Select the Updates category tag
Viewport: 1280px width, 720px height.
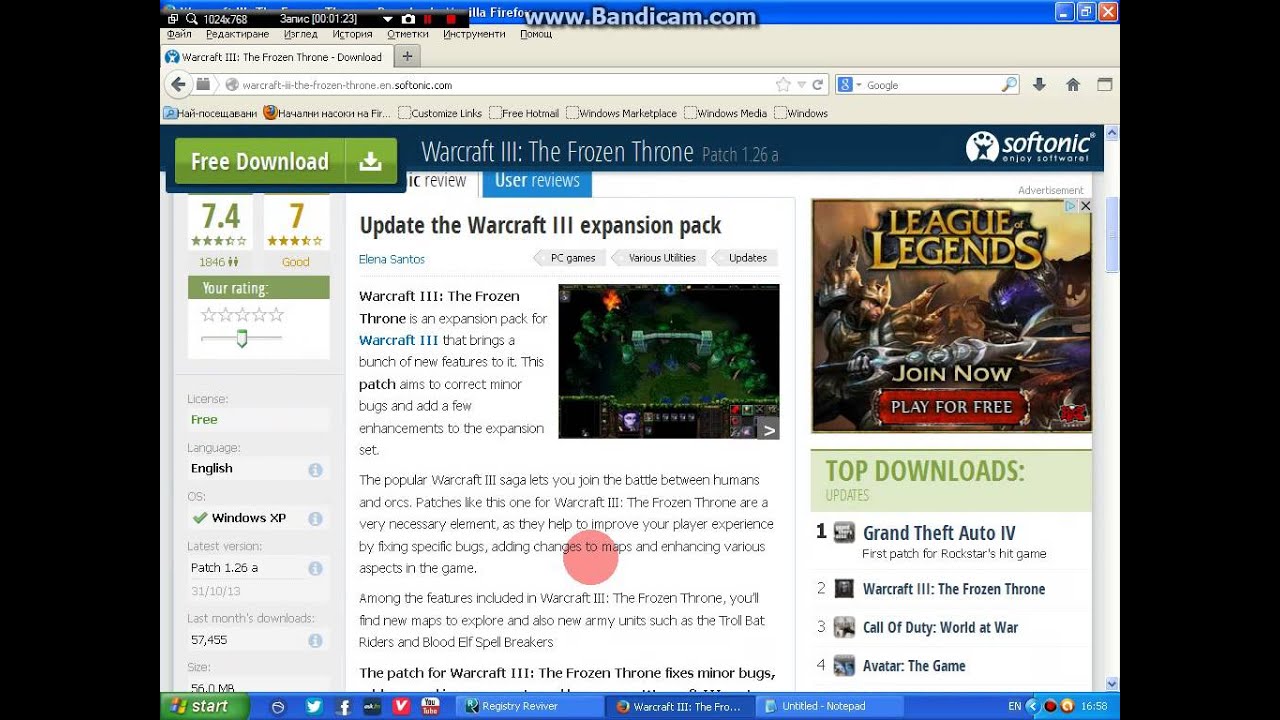click(747, 258)
